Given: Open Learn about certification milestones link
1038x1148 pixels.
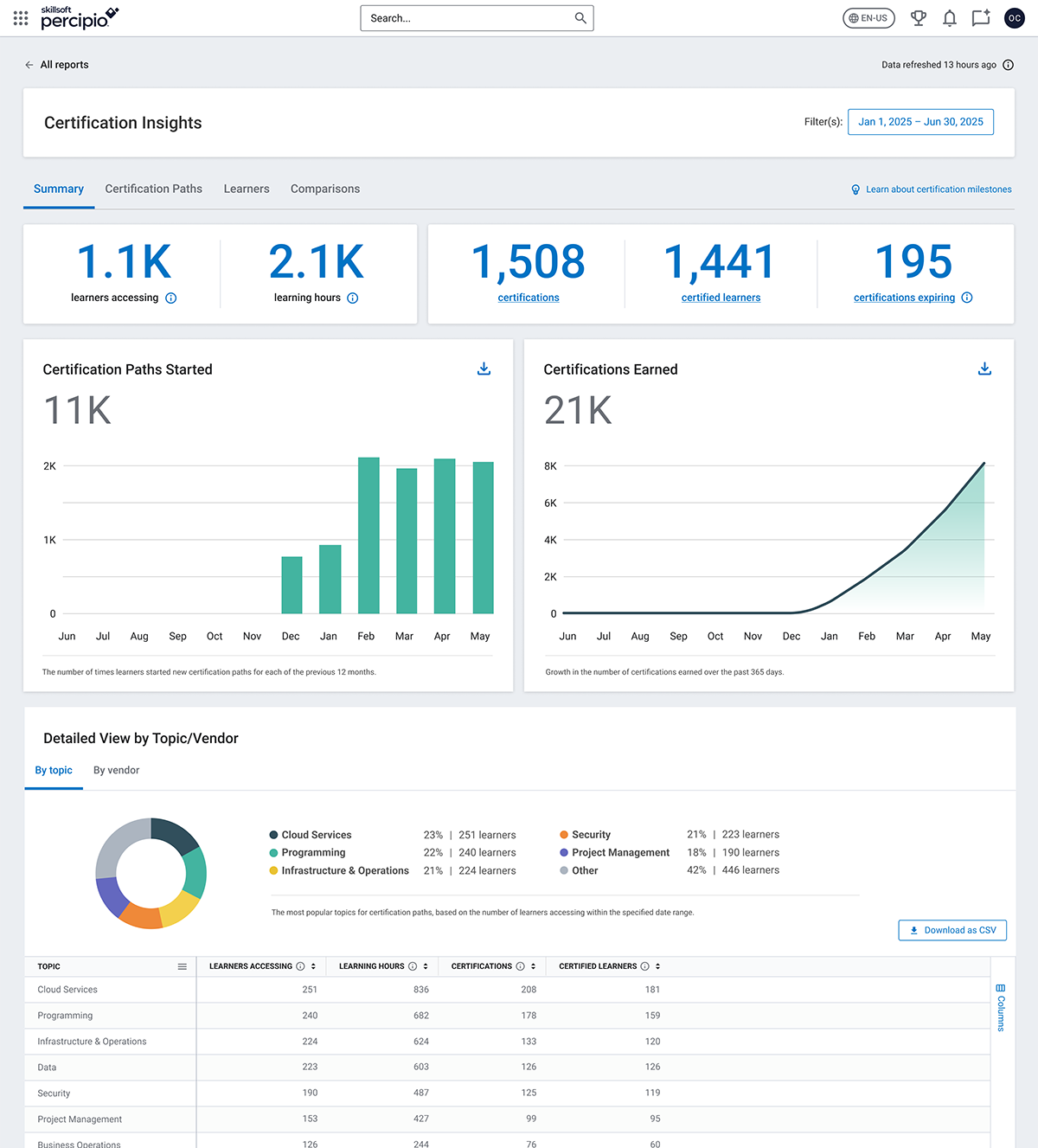Looking at the screenshot, I should pos(938,189).
